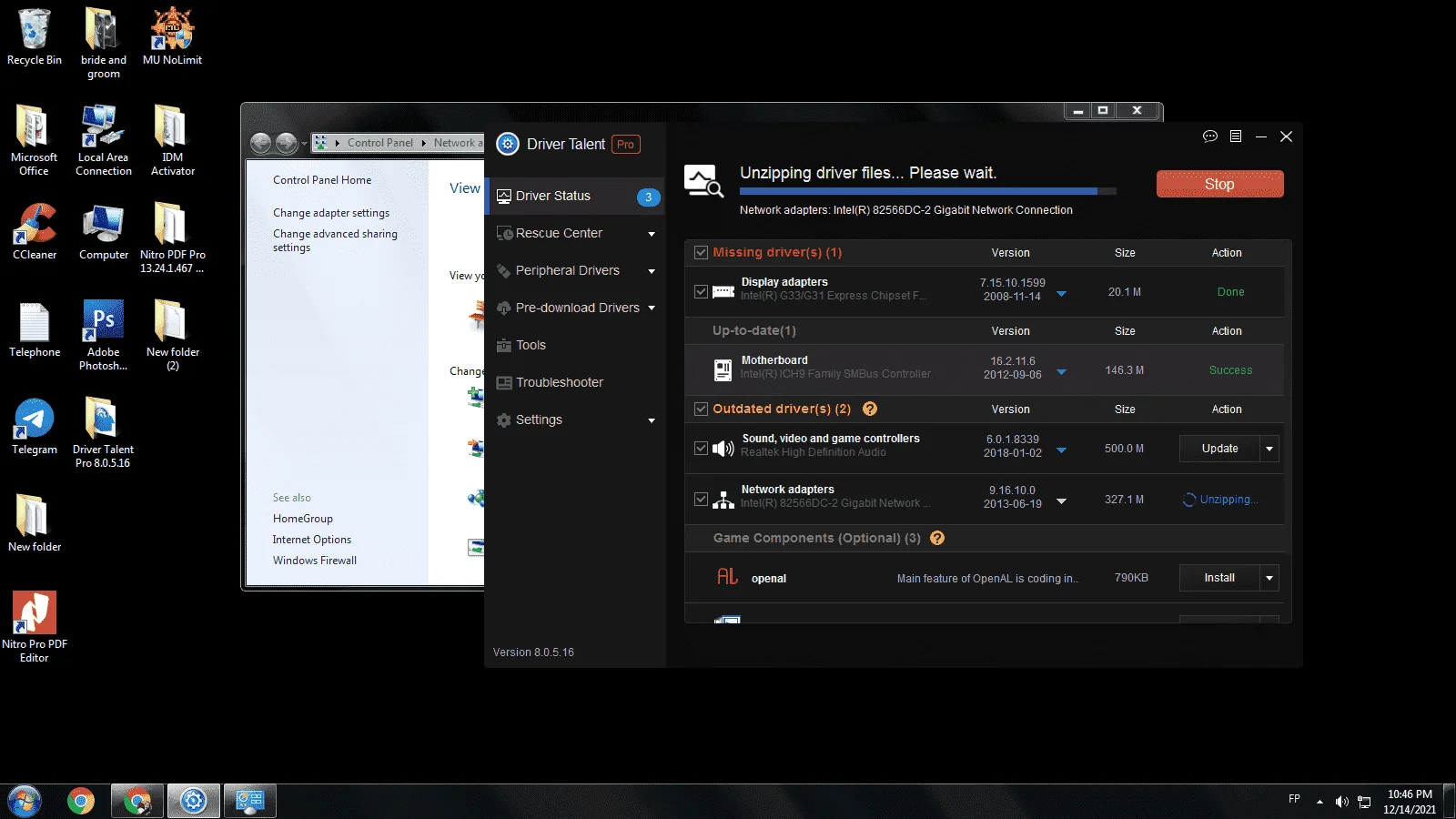
Task: Open the feedback chat bubble icon
Action: coord(1209,136)
